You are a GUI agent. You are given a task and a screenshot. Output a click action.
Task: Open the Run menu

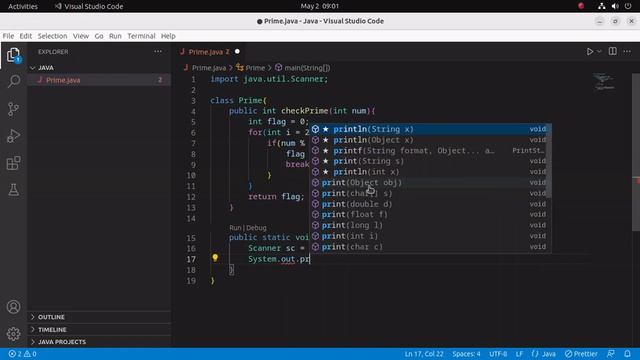(115, 36)
